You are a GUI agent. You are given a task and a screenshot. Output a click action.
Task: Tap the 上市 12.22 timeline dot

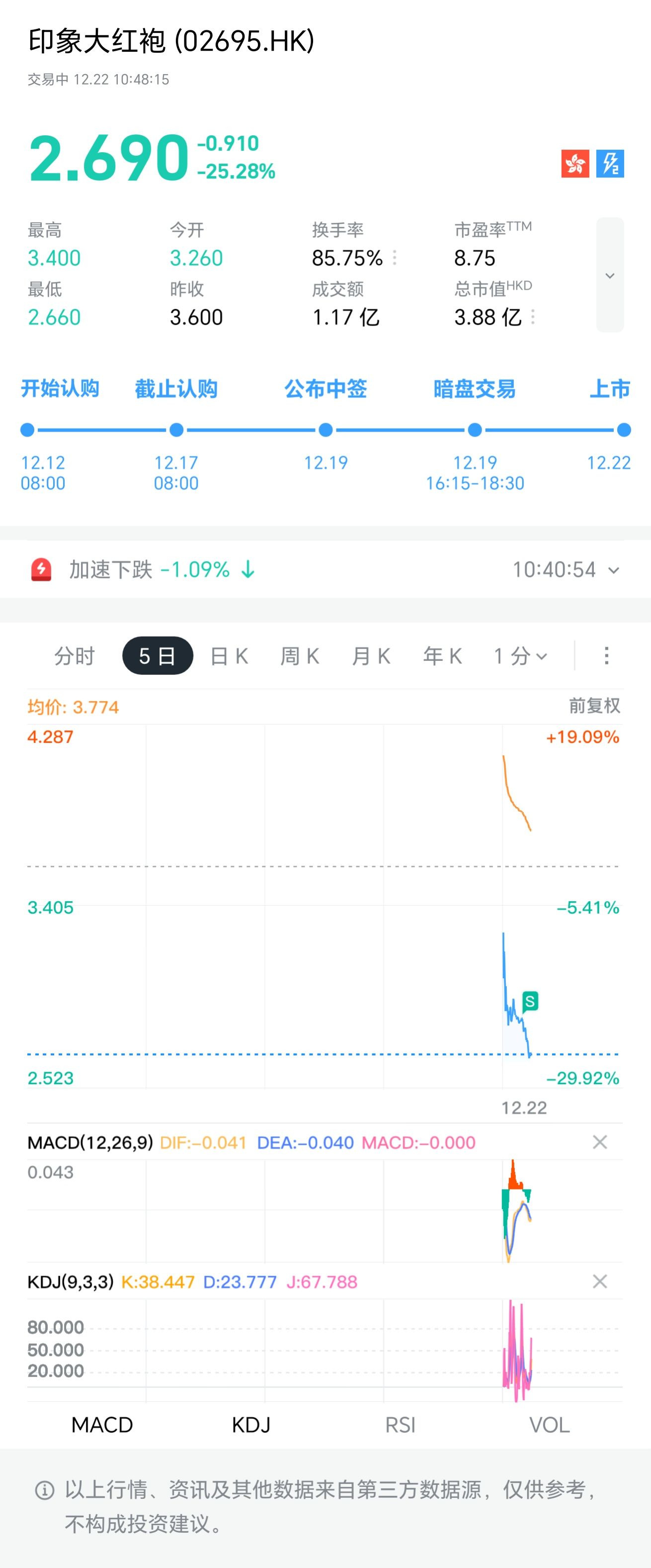coord(624,430)
